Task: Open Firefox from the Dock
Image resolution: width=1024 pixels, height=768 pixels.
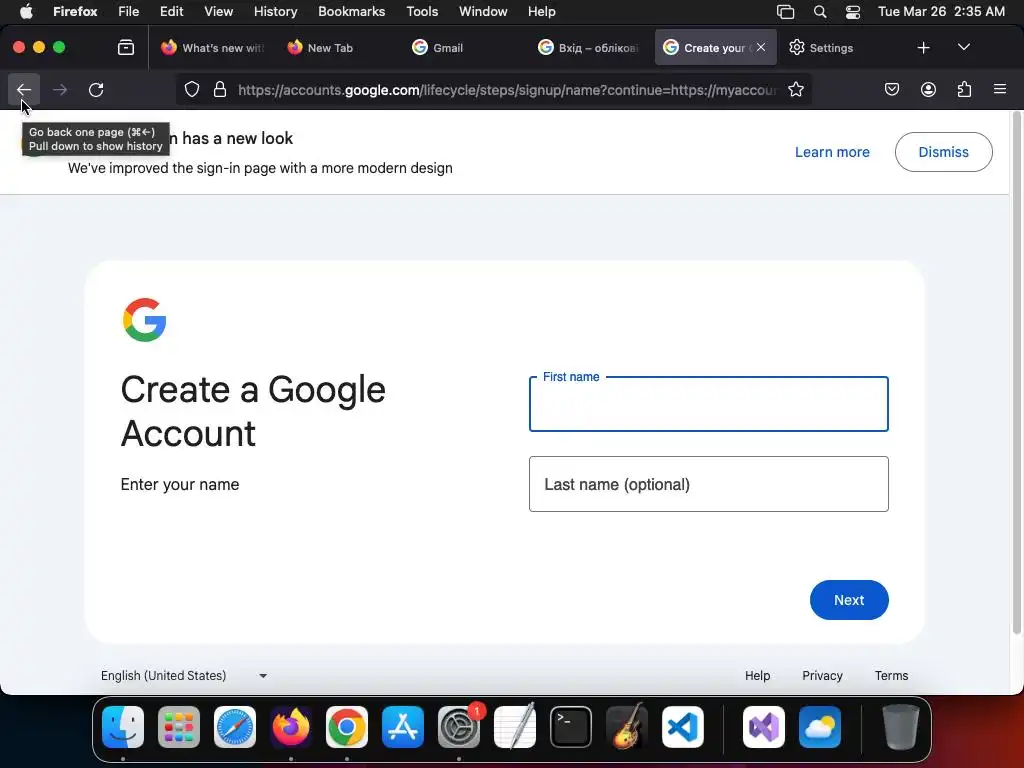Action: click(291, 727)
